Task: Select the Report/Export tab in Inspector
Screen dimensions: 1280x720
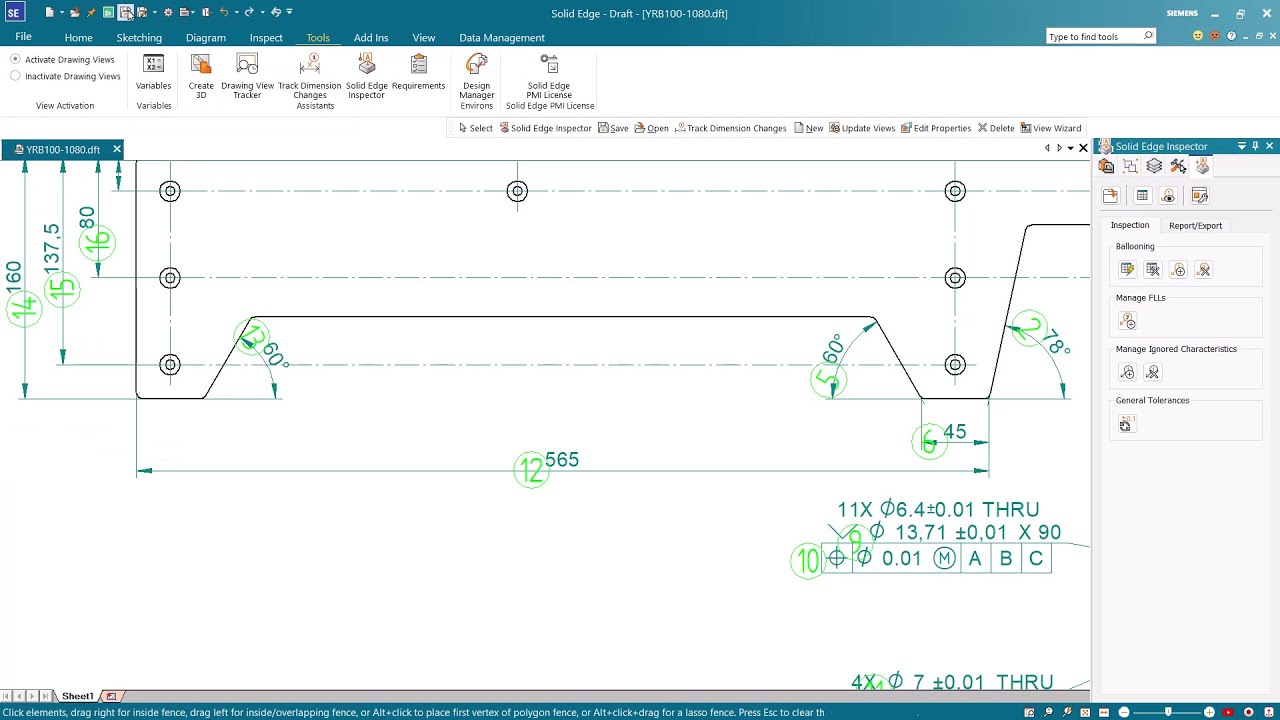Action: (1195, 225)
